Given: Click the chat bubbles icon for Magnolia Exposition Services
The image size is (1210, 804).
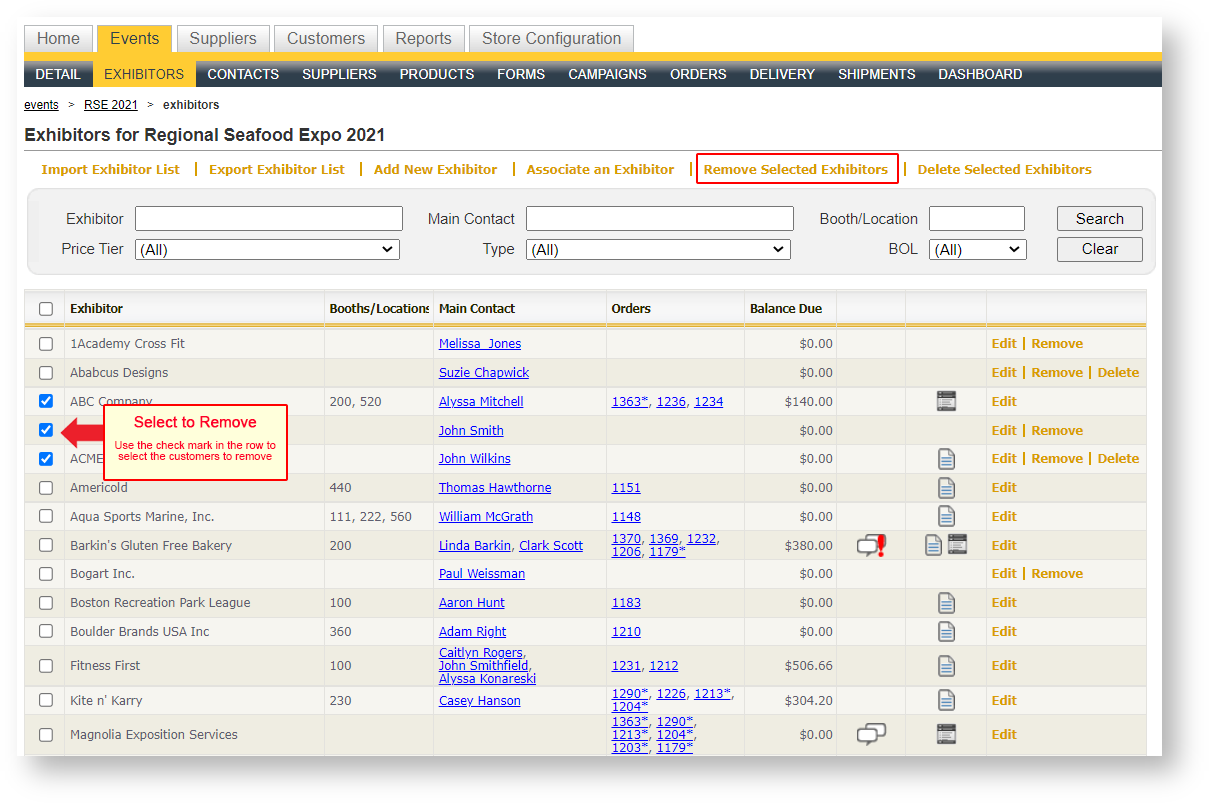Looking at the screenshot, I should click(x=871, y=735).
